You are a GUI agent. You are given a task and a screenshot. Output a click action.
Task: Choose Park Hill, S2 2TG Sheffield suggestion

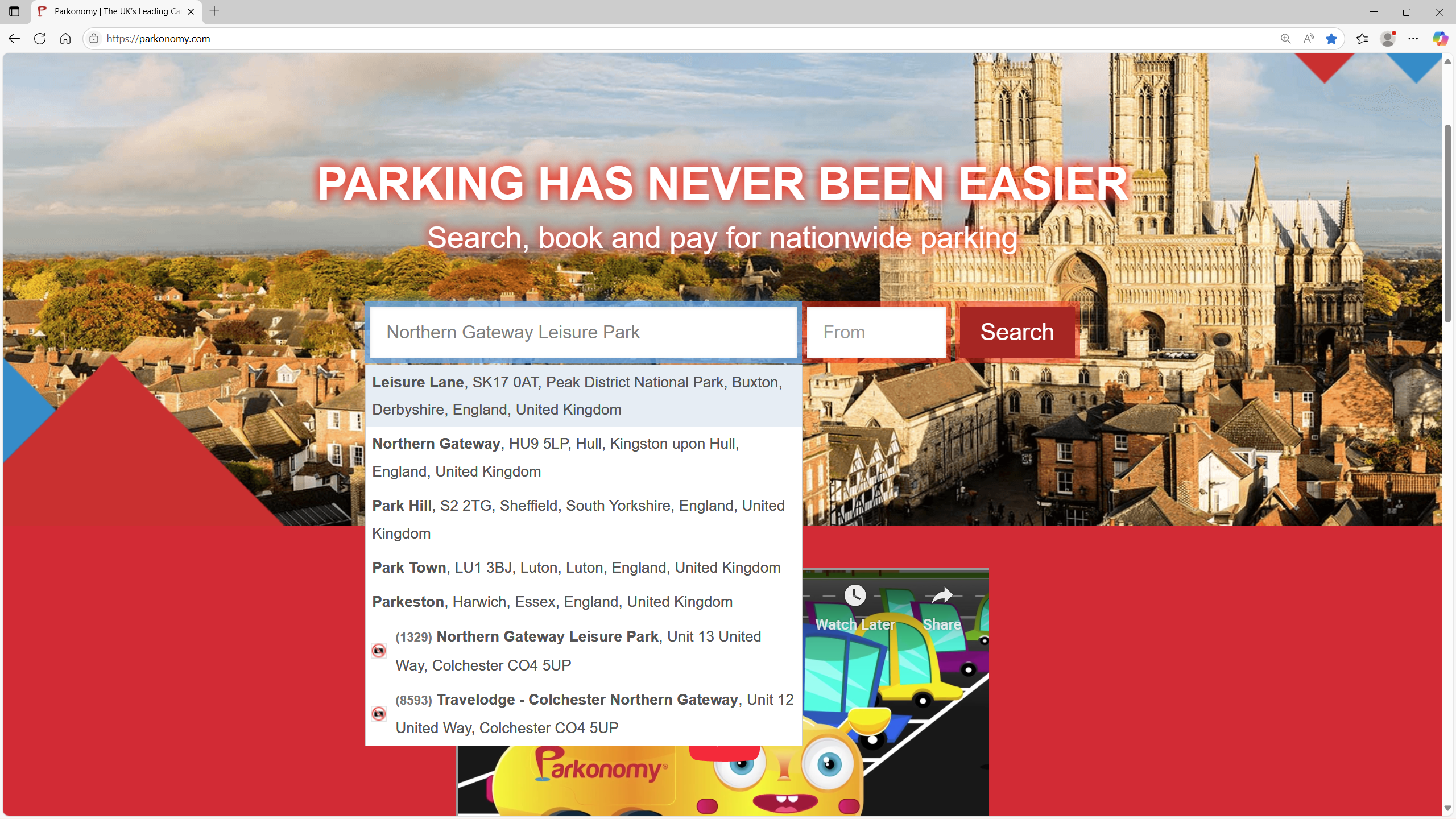coord(583,520)
